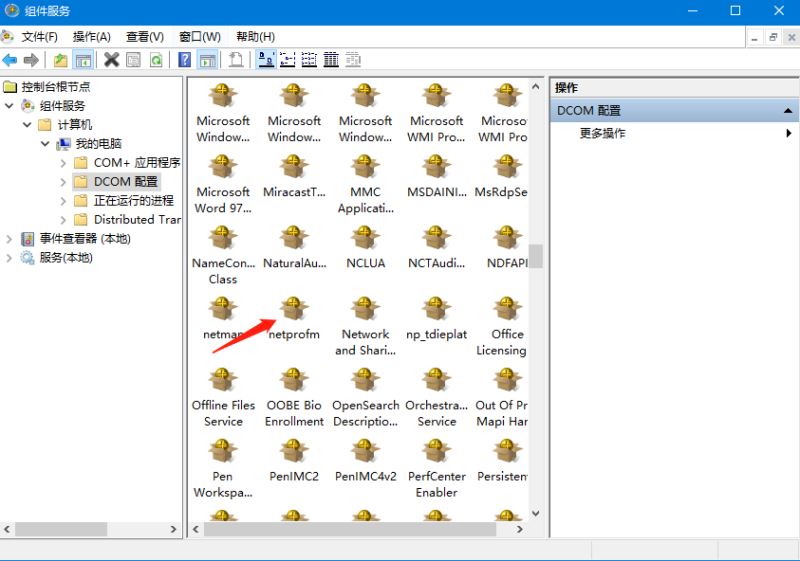Select NCTAudi... DCOM item
800x561 pixels.
[x=436, y=248]
